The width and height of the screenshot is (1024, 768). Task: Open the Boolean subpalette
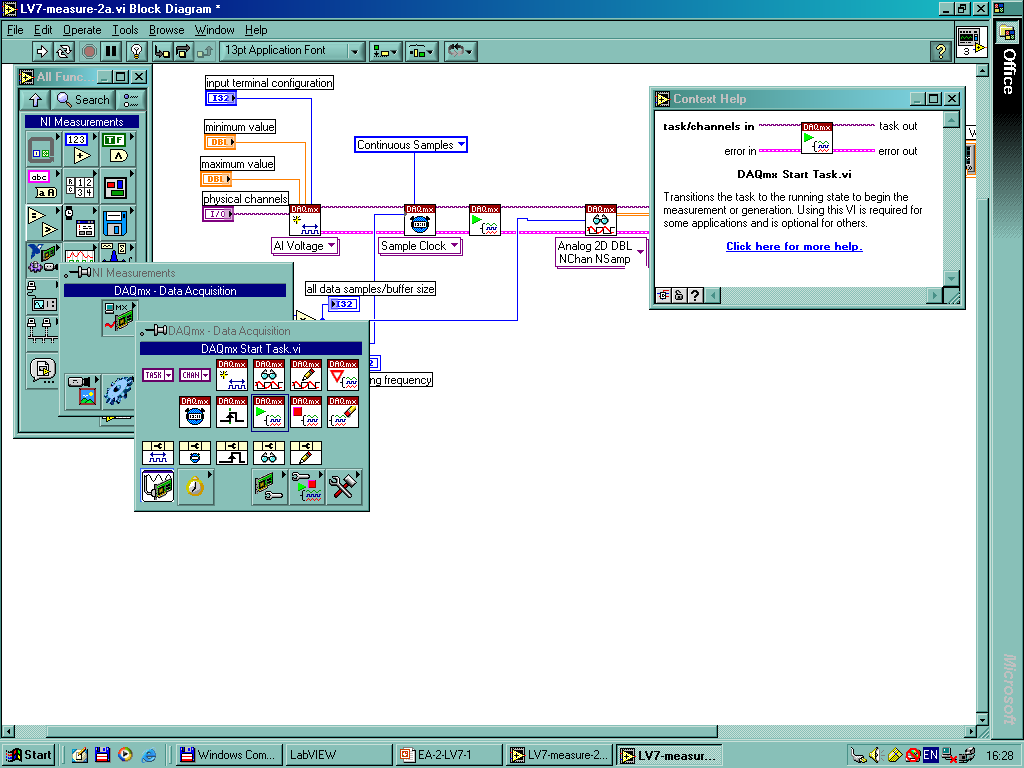pyautogui.click(x=117, y=150)
